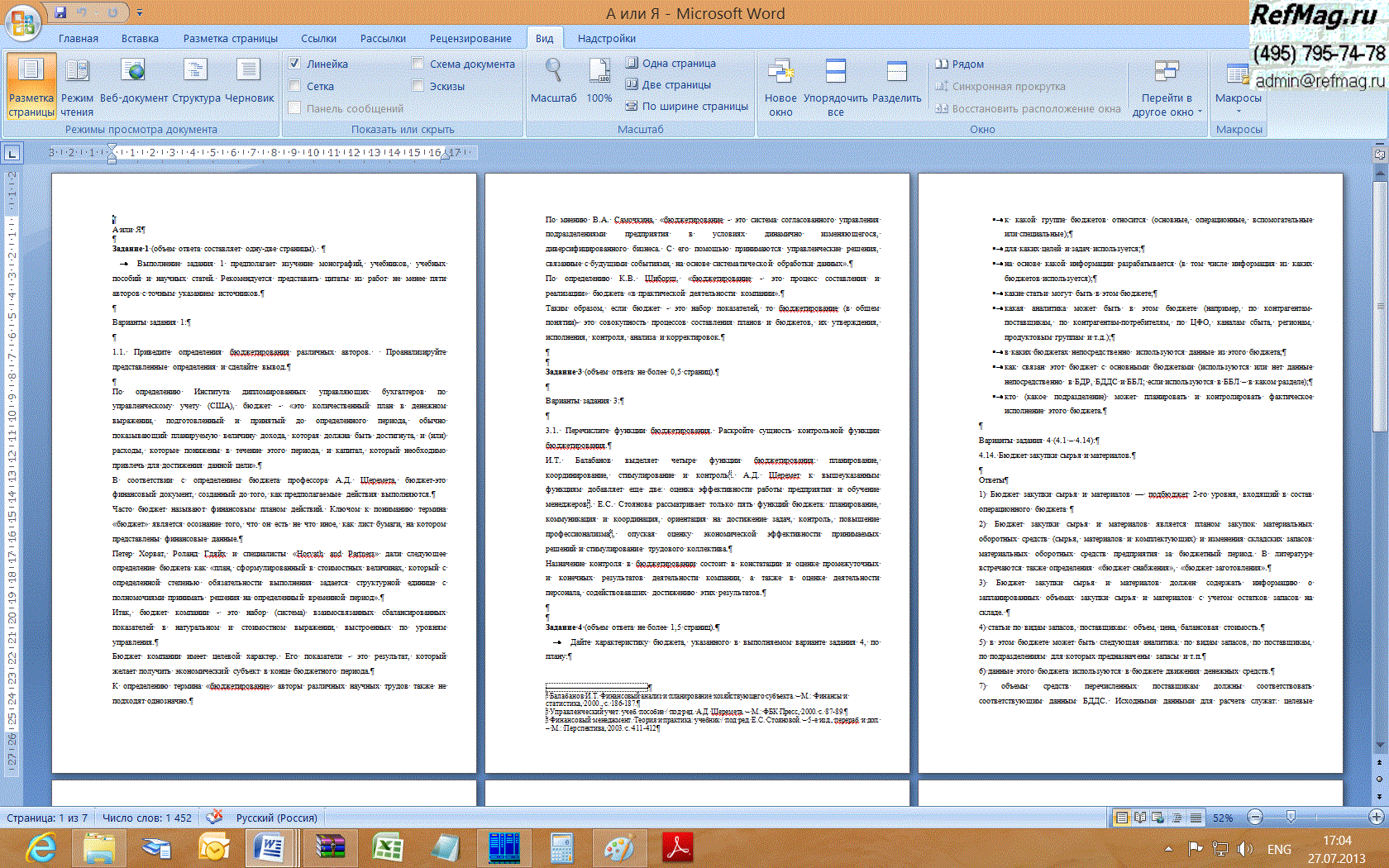Screen dimensions: 1389x868
Task: Open the Главная ribbon tab
Action: (79, 38)
